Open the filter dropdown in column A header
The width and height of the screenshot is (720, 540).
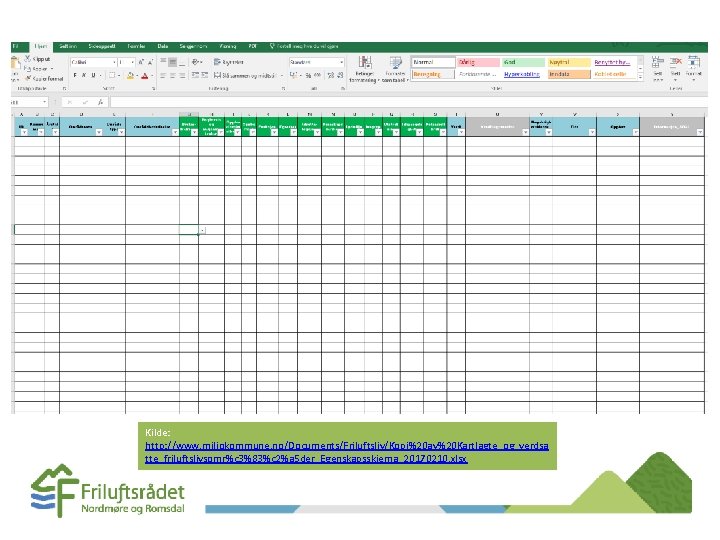pos(24,132)
